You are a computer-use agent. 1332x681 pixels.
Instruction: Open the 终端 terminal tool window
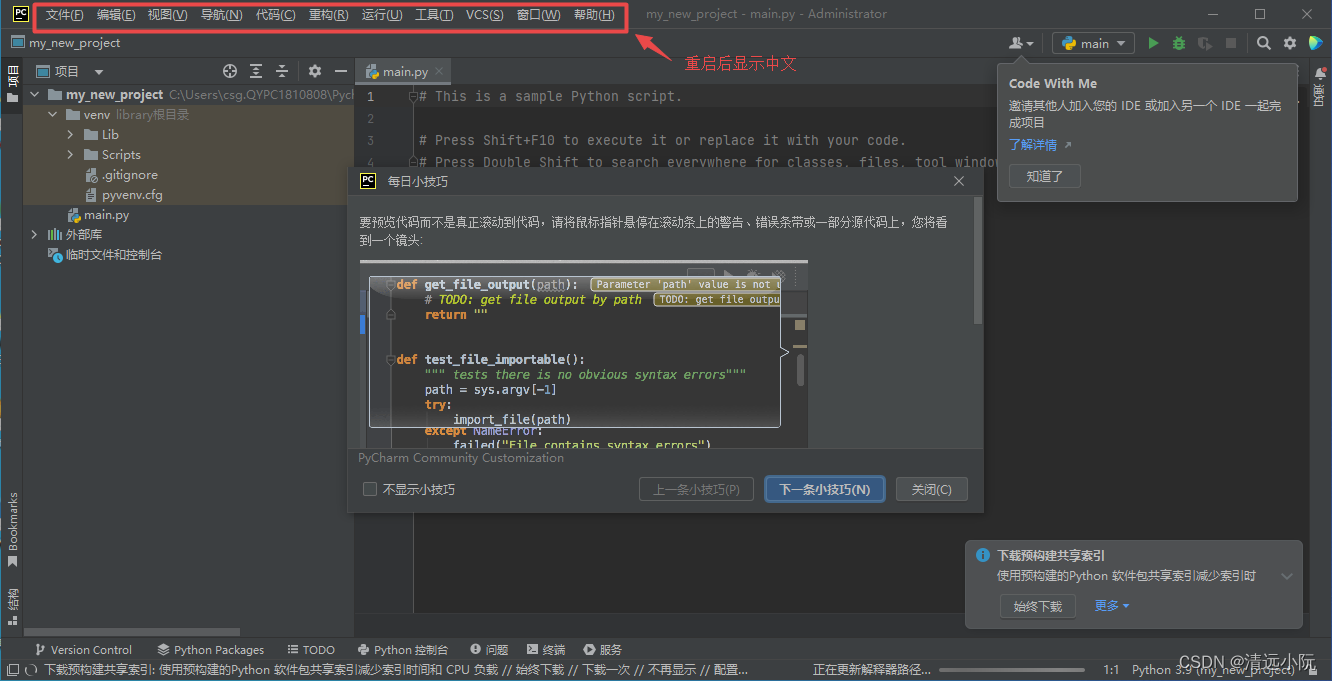[546, 649]
